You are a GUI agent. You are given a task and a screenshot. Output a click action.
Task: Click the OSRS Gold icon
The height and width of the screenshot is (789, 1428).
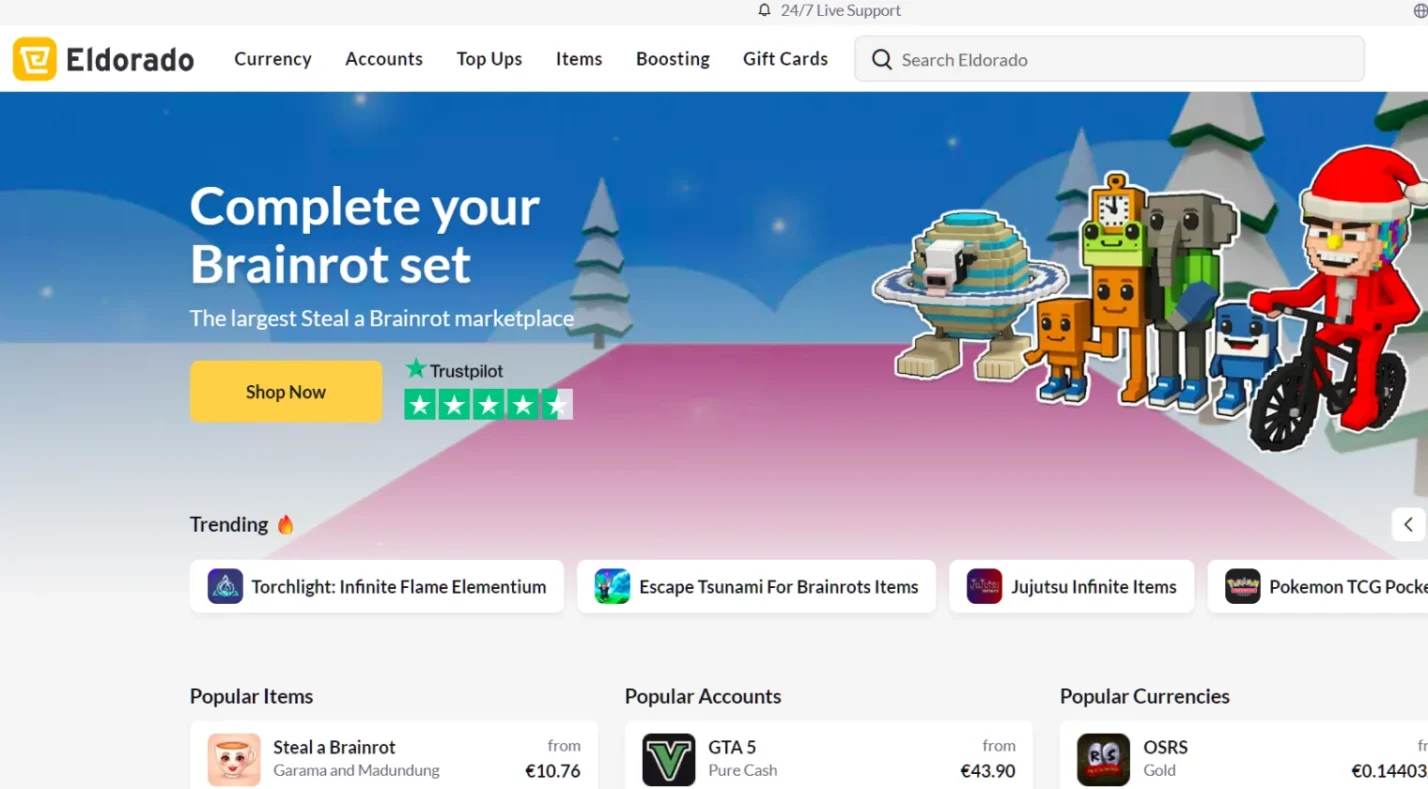click(x=1103, y=760)
